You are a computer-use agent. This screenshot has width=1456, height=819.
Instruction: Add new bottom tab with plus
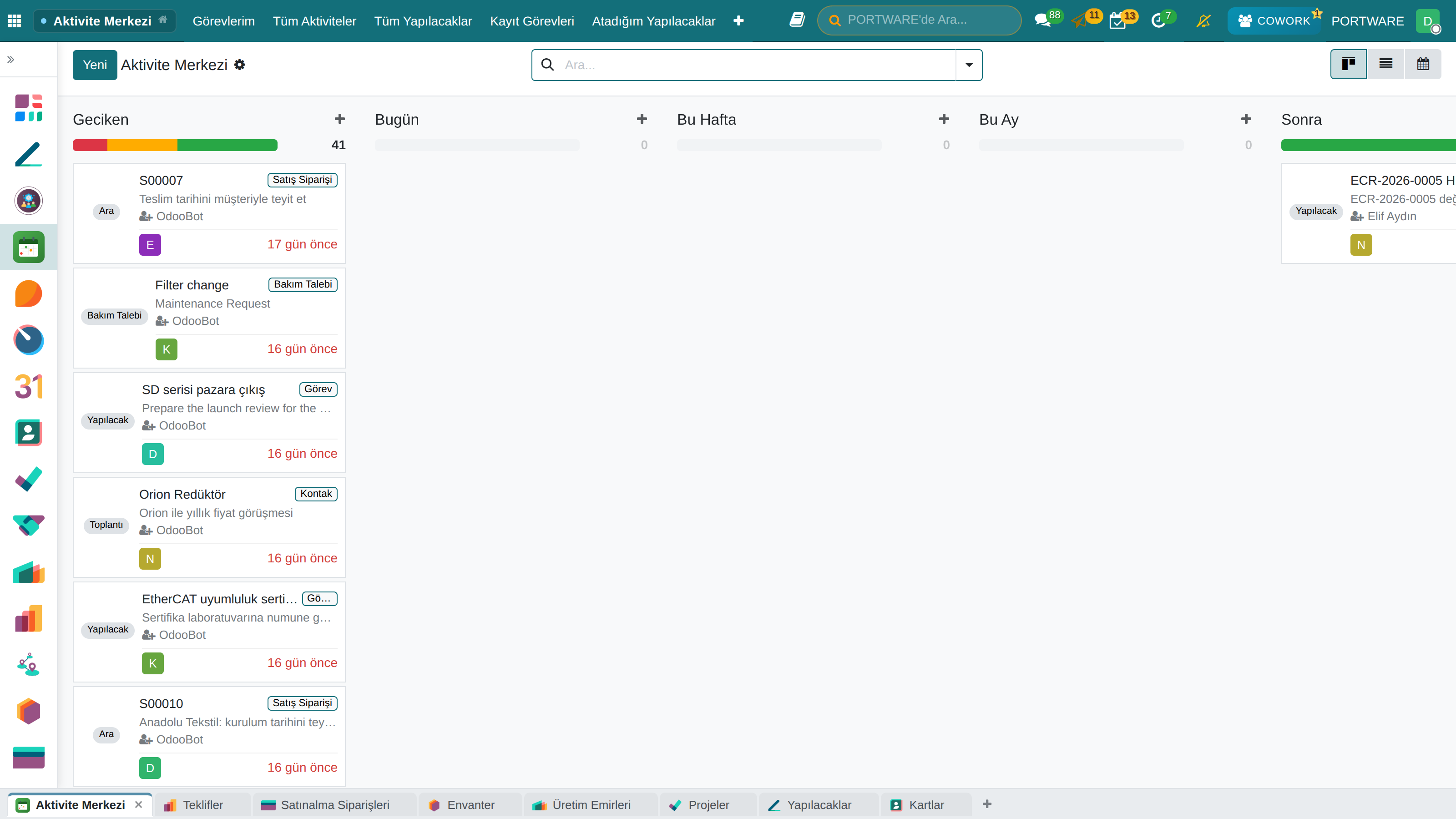point(987,804)
